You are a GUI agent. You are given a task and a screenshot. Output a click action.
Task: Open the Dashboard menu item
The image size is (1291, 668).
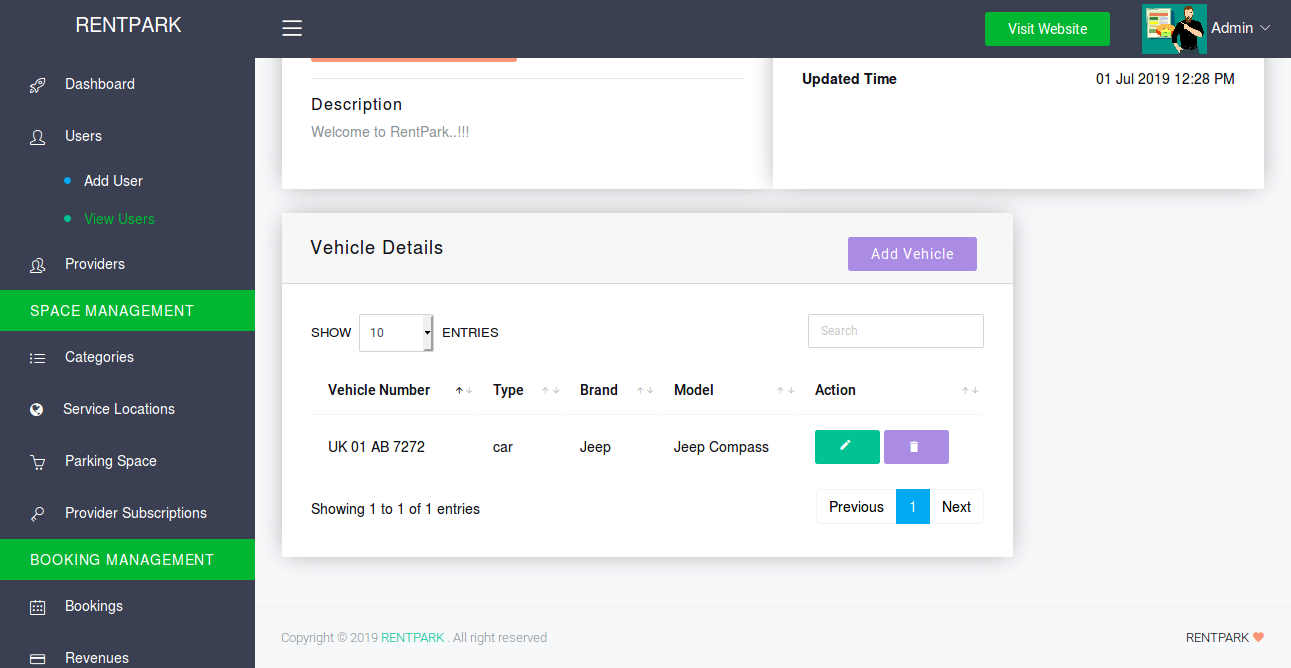coord(100,84)
